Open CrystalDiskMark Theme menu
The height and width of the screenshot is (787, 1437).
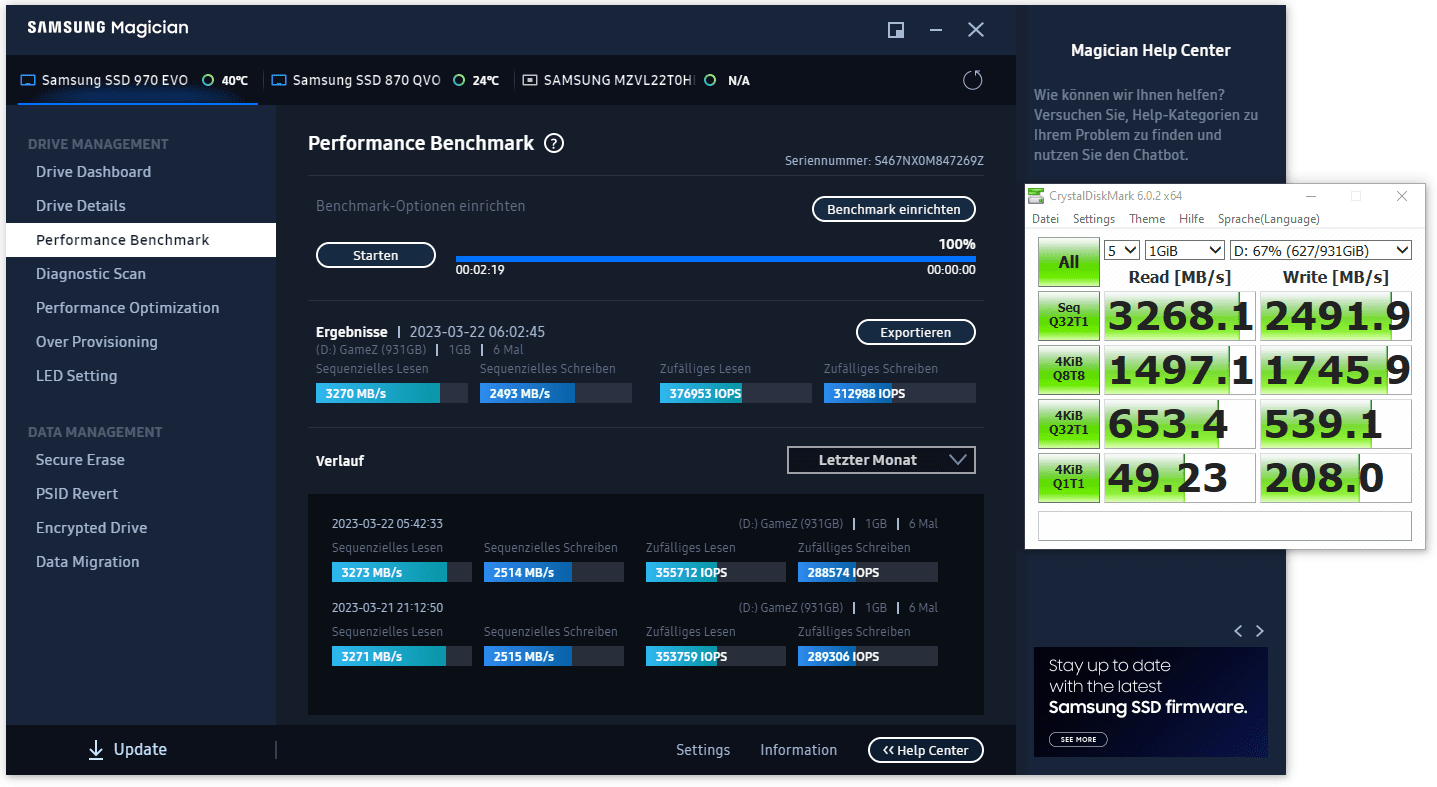pos(1147,219)
